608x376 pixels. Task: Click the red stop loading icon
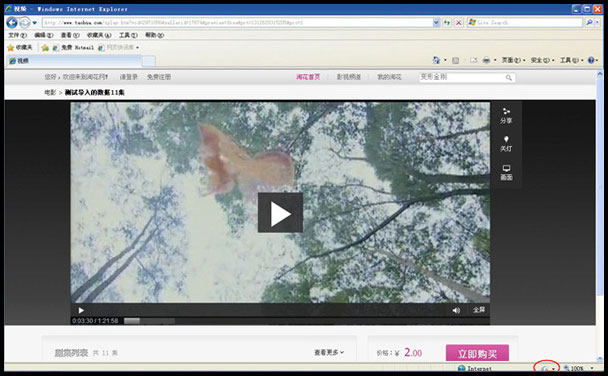point(458,22)
